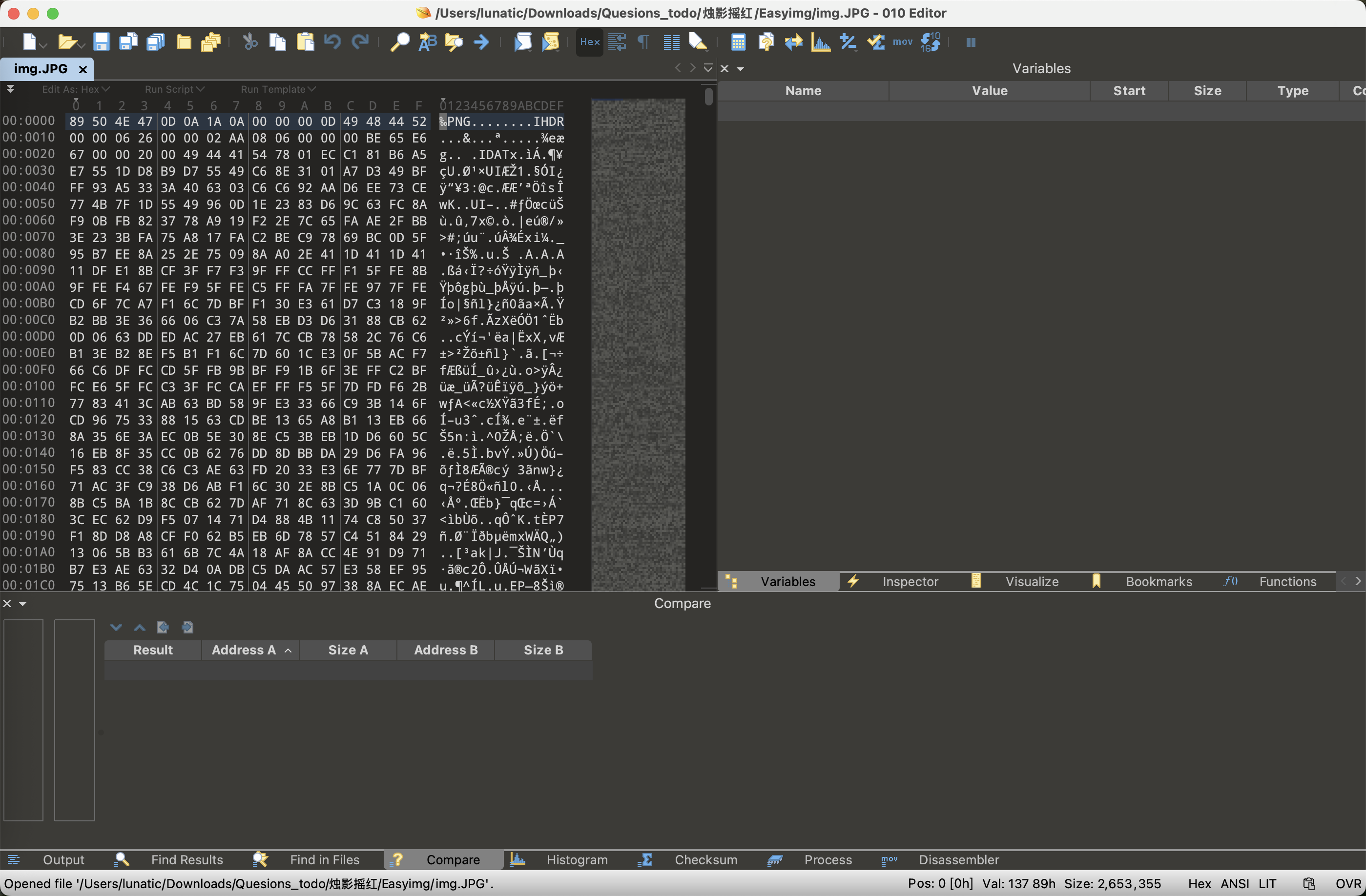The height and width of the screenshot is (896, 1366).
Task: Click the Convert 10/16 base icon
Action: point(931,42)
